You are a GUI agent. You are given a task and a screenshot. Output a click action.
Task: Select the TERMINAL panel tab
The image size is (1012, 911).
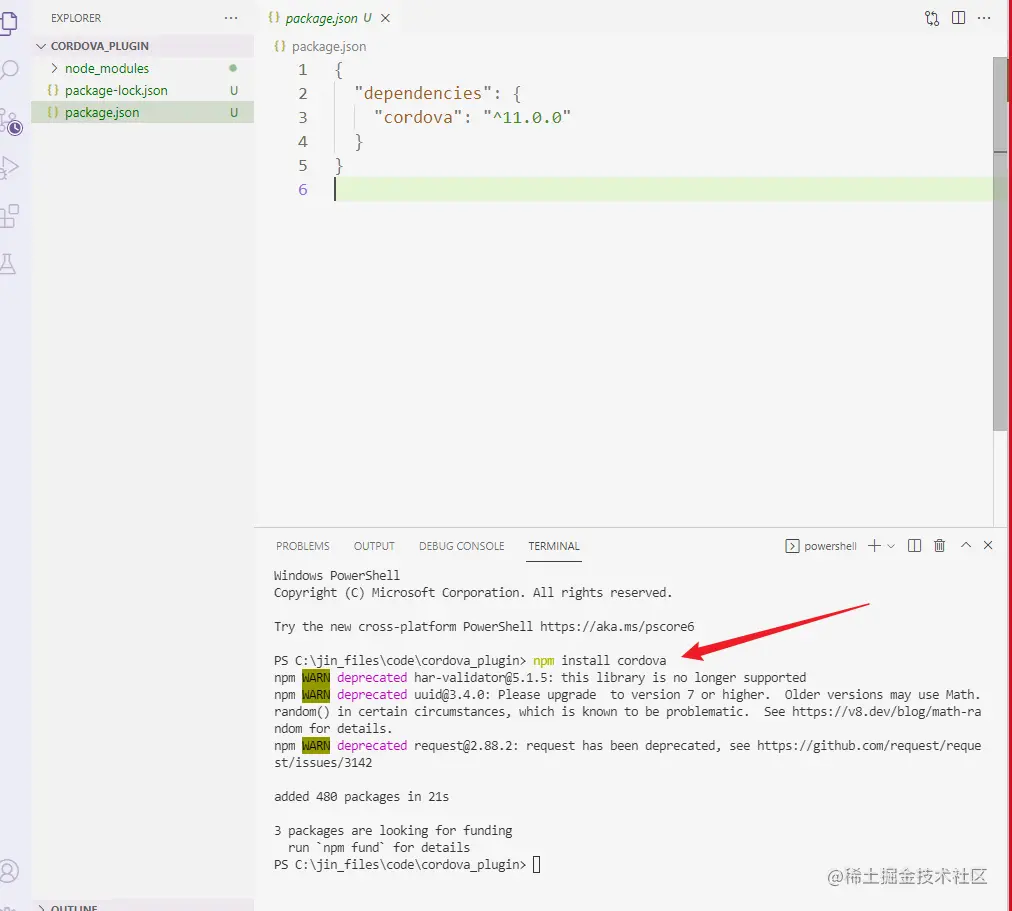click(554, 546)
